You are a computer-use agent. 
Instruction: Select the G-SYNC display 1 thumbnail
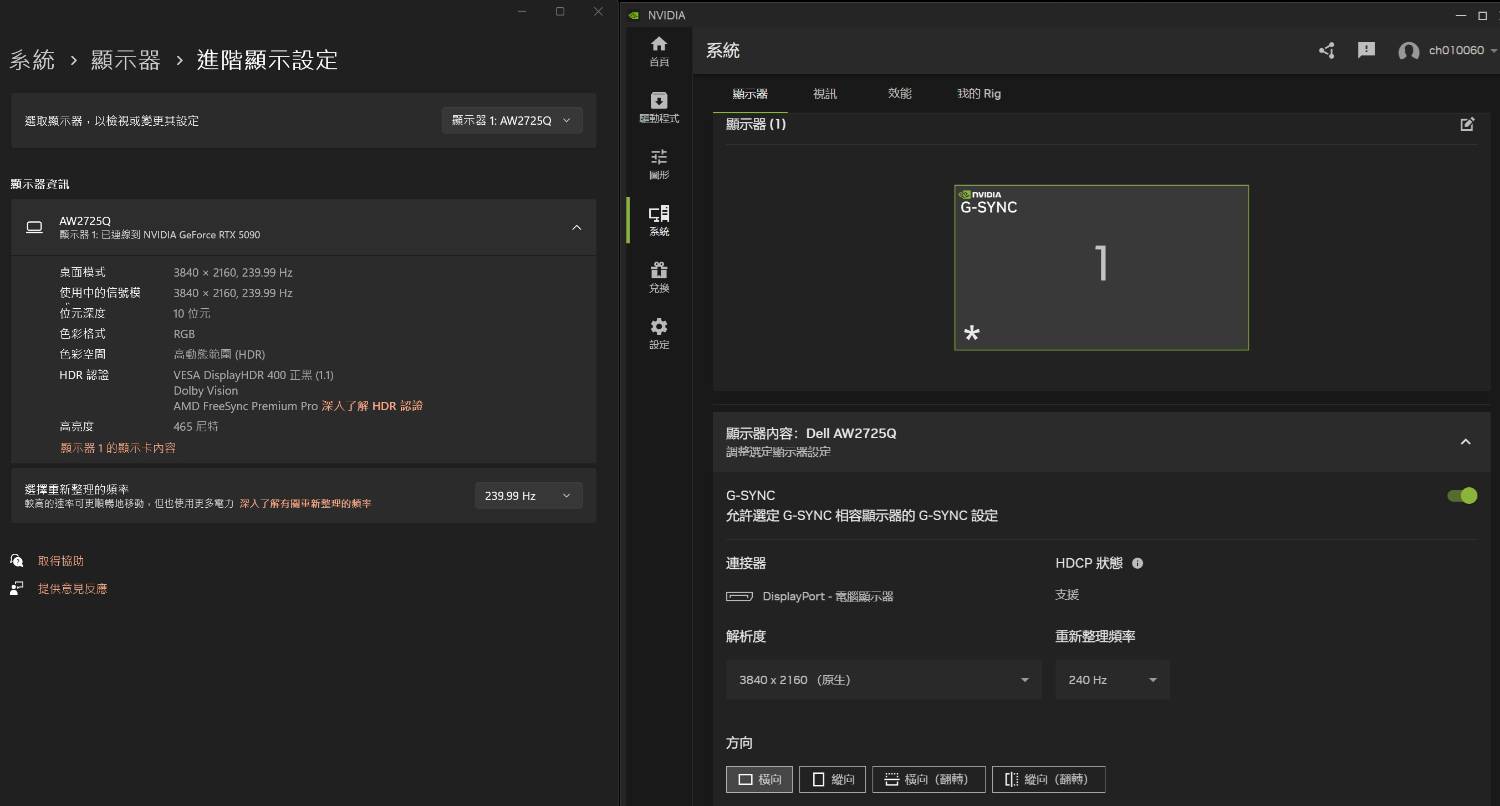pos(1101,267)
